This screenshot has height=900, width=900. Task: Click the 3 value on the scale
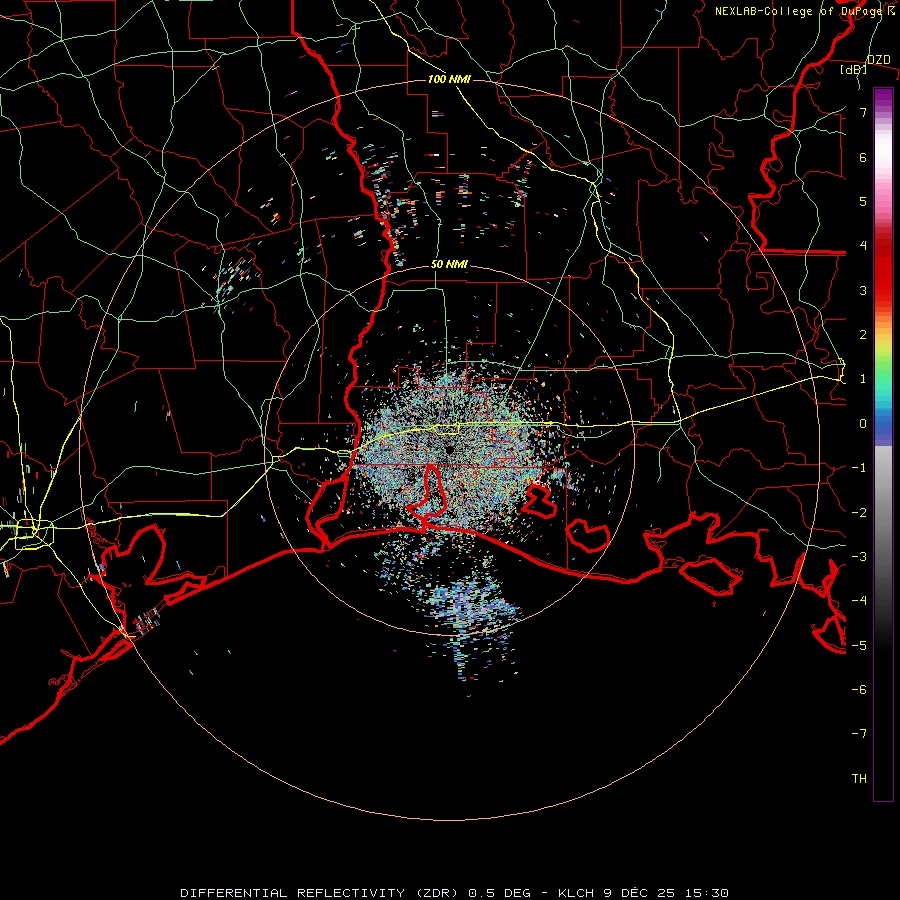[863, 290]
